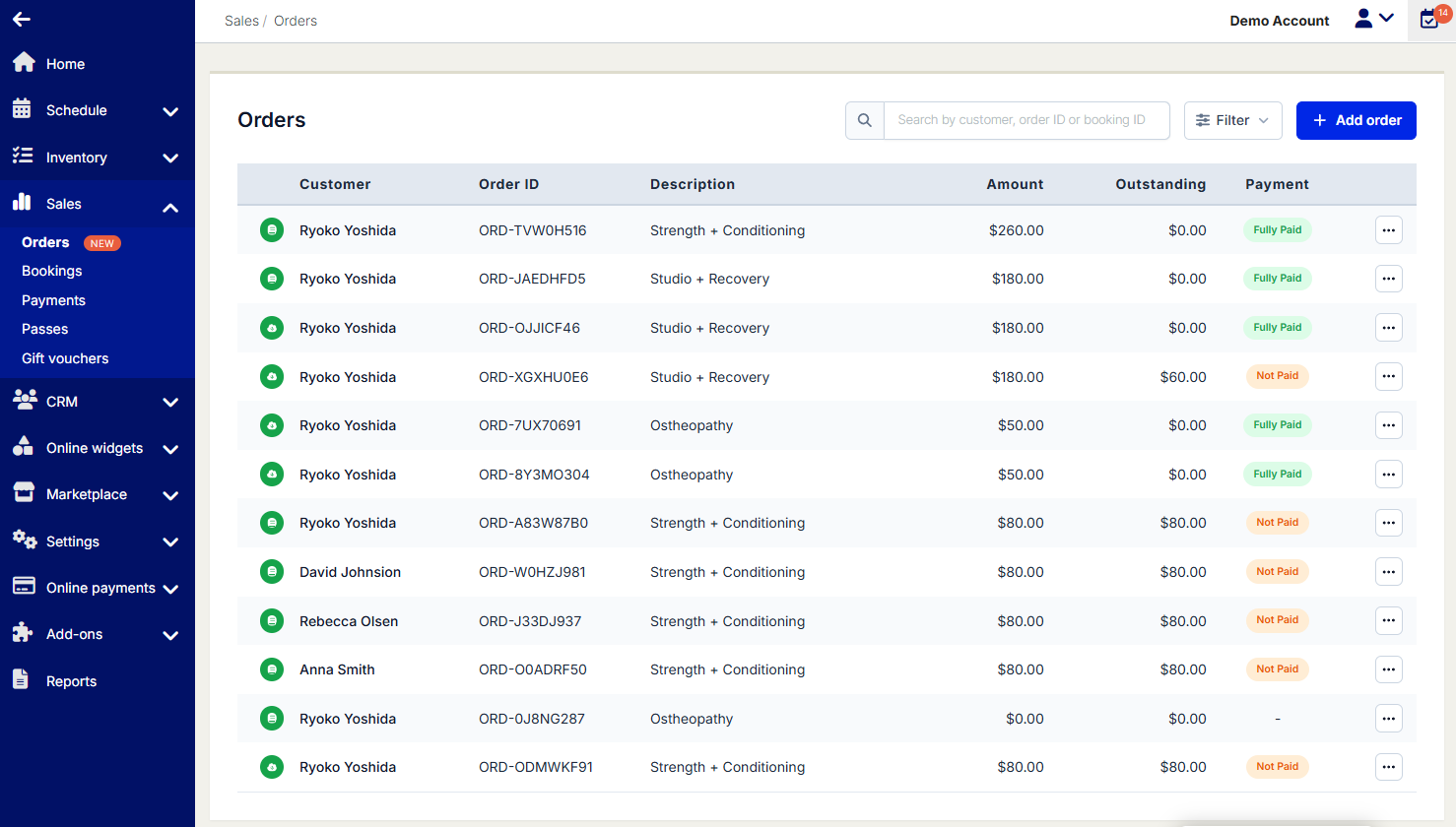Expand the Add-ons menu chevron

(170, 635)
